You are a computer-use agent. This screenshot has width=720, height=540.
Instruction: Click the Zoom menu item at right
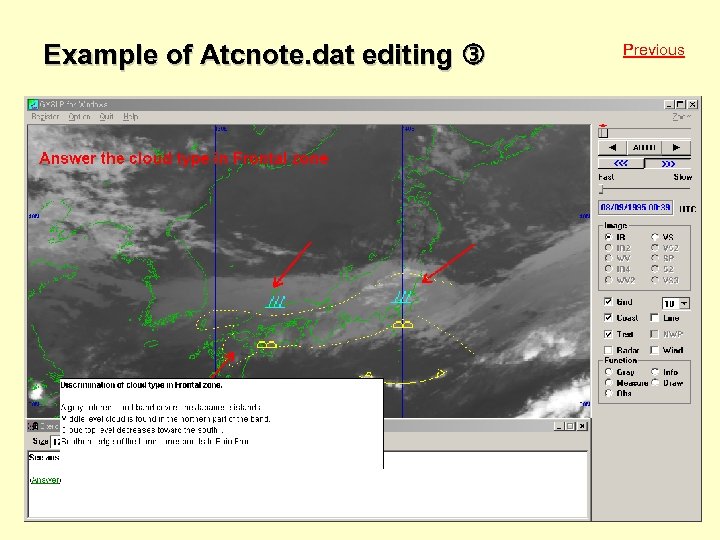[x=682, y=117]
